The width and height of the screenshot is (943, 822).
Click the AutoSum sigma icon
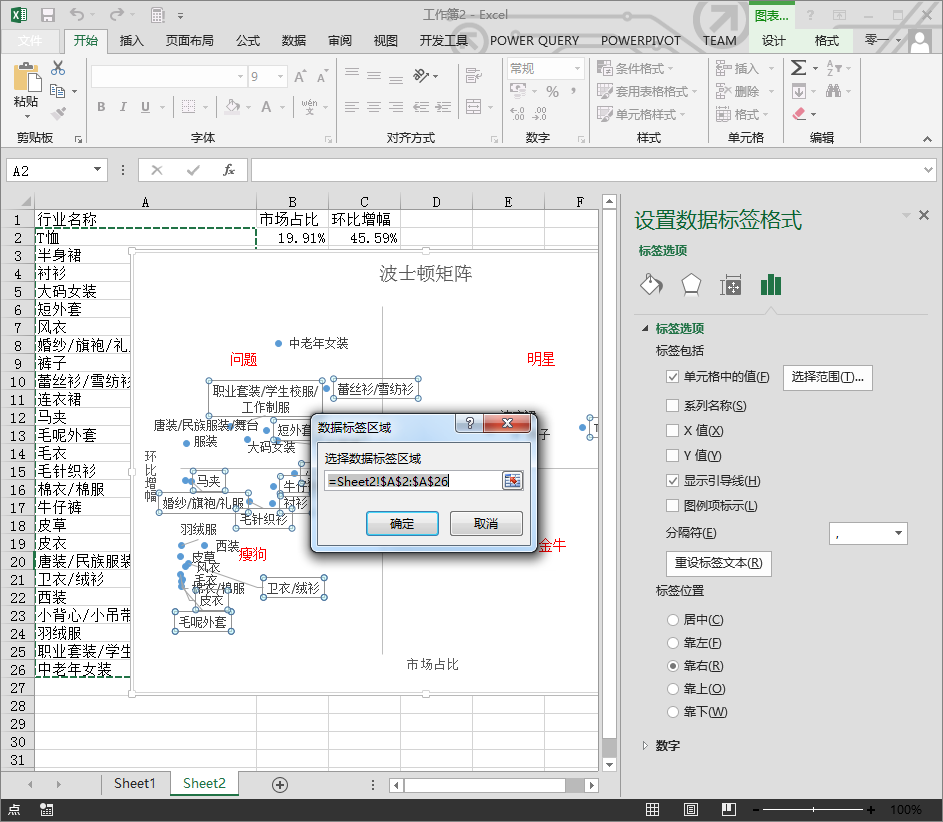(798, 68)
